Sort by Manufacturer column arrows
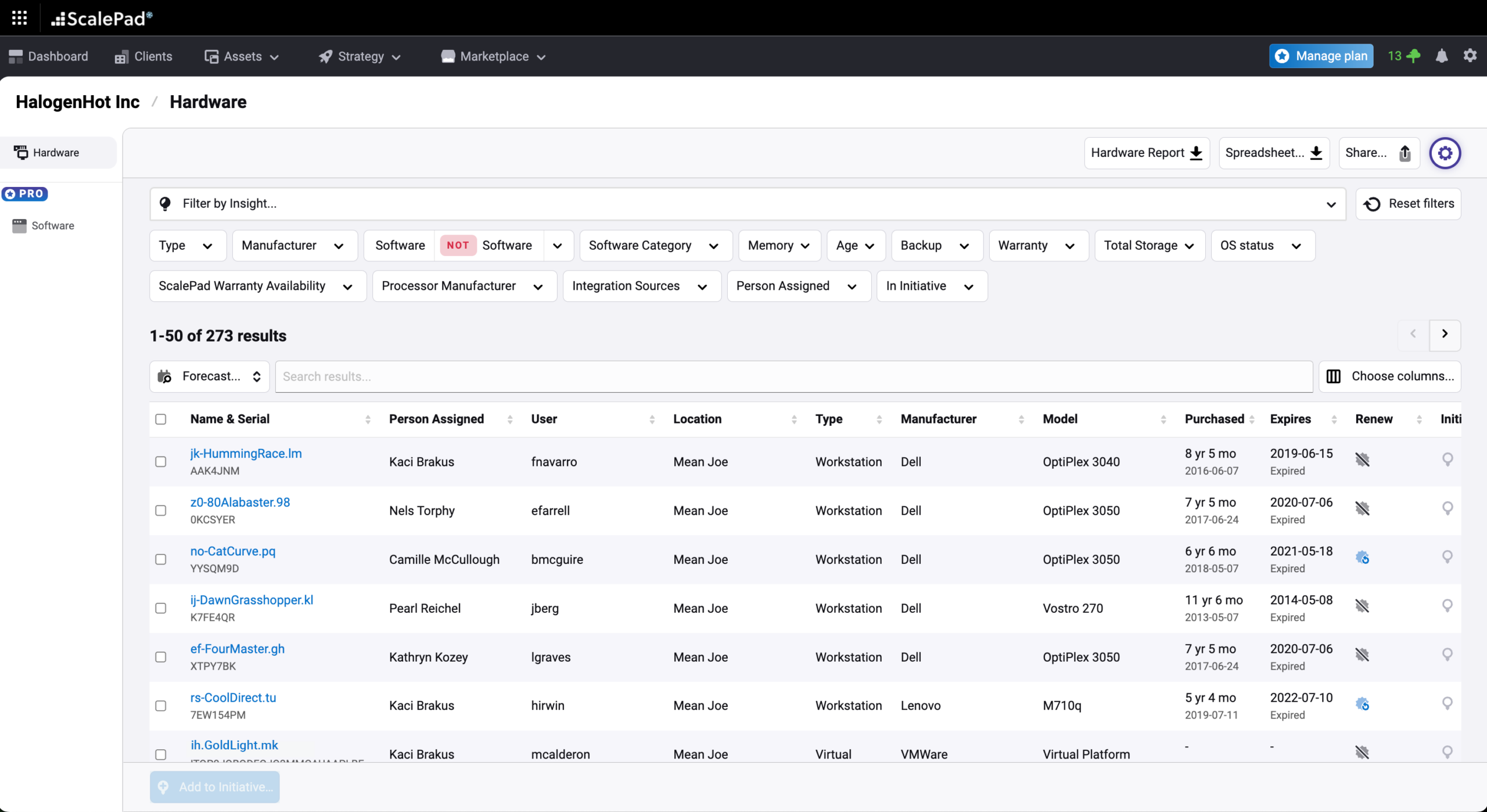 pyautogui.click(x=1021, y=419)
